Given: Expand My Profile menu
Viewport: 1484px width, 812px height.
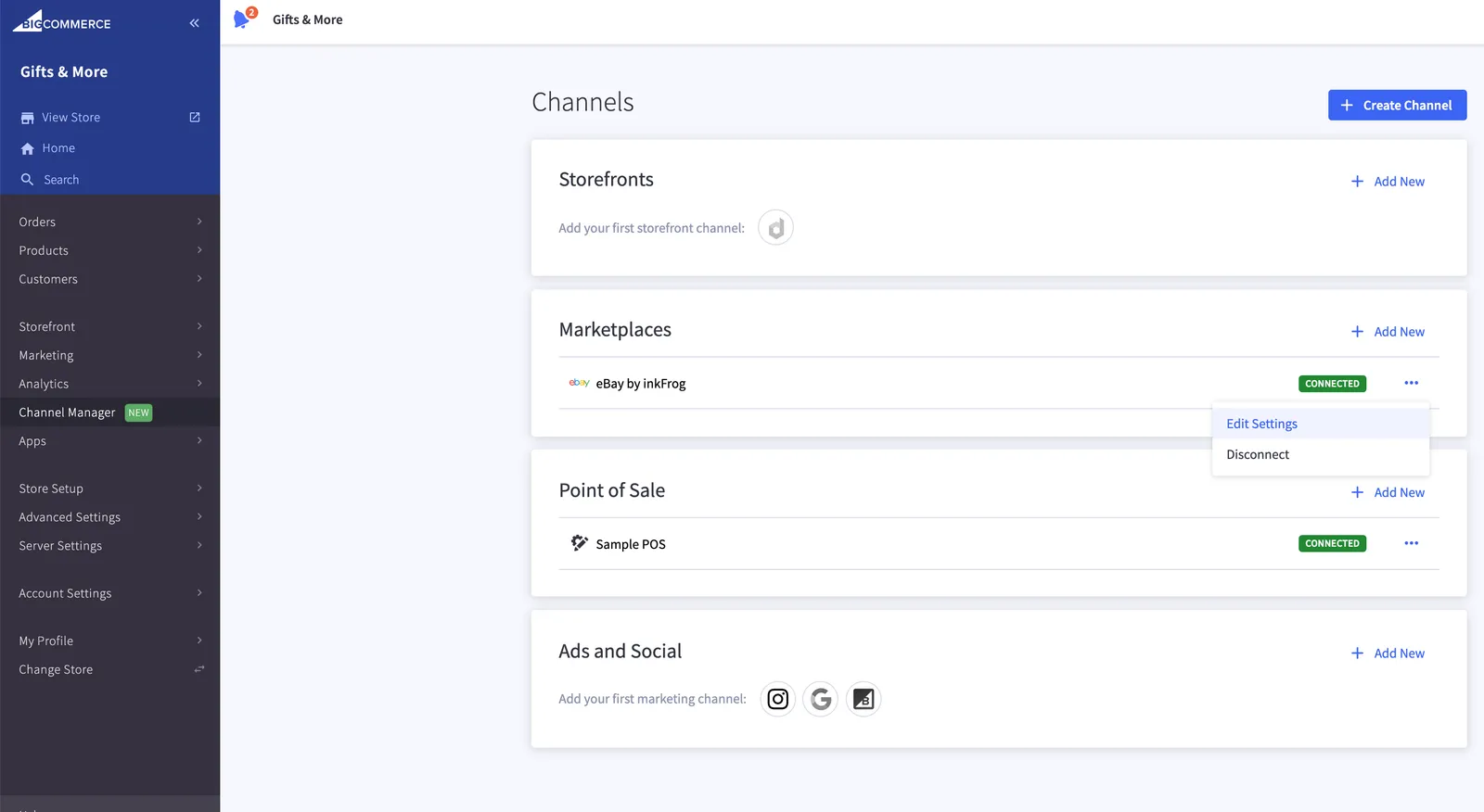Looking at the screenshot, I should [x=109, y=641].
